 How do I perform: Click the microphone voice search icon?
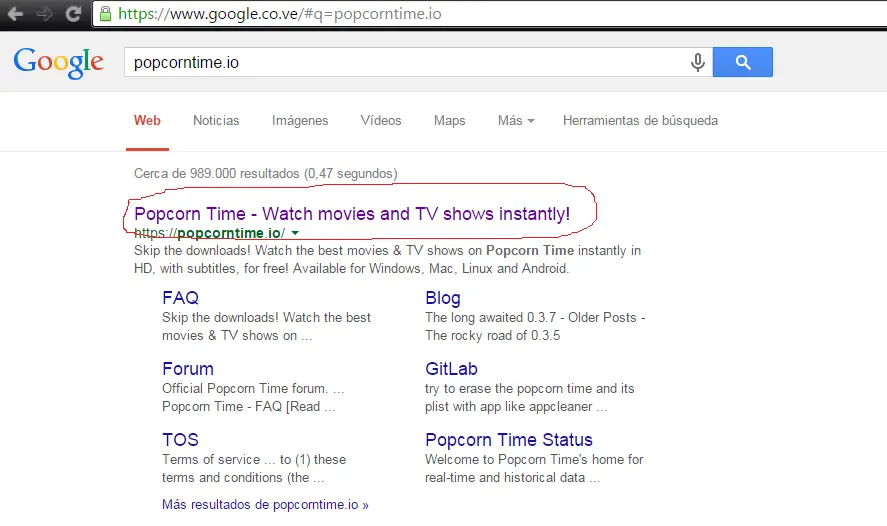698,62
